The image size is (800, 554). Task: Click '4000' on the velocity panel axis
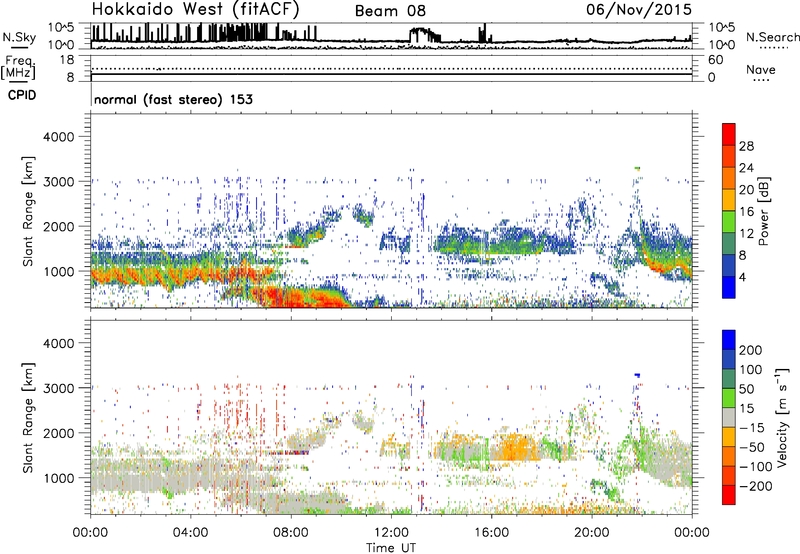pos(58,343)
